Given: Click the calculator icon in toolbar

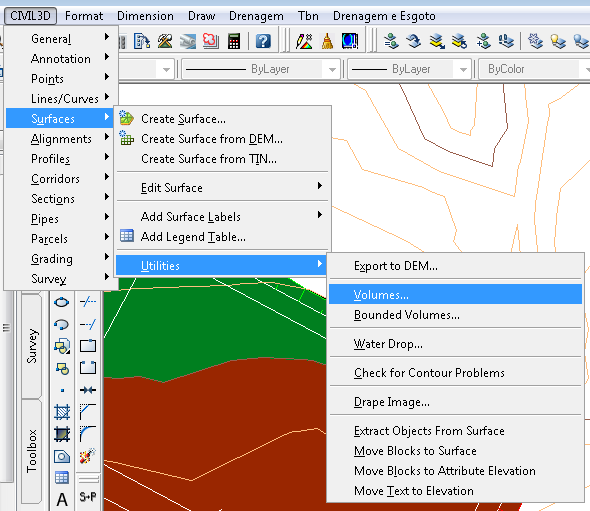Looking at the screenshot, I should tap(234, 41).
